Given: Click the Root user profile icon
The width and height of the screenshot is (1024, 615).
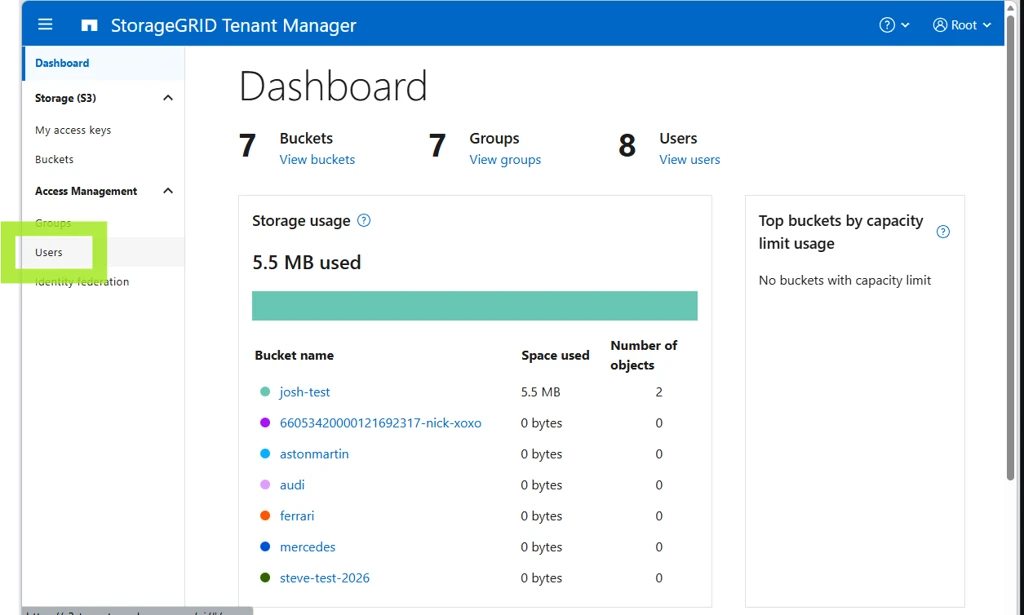Looking at the screenshot, I should pyautogui.click(x=940, y=25).
